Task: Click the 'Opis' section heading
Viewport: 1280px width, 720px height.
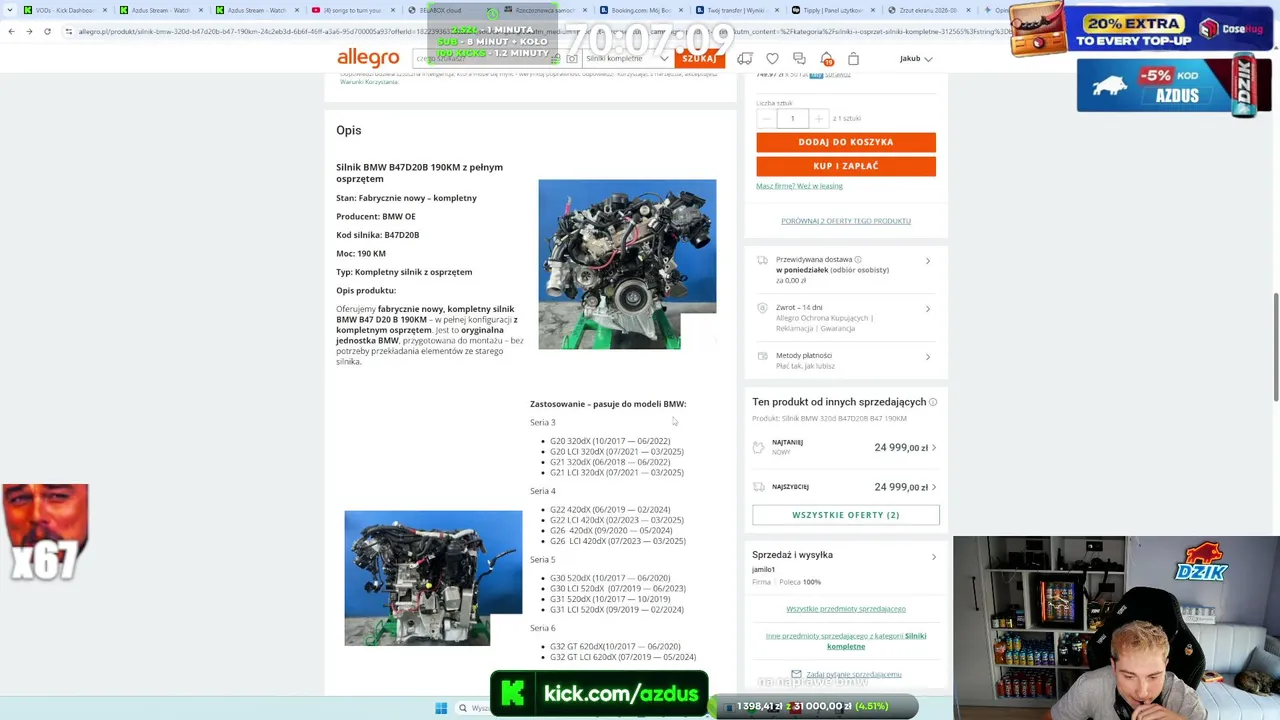Action: tap(349, 130)
